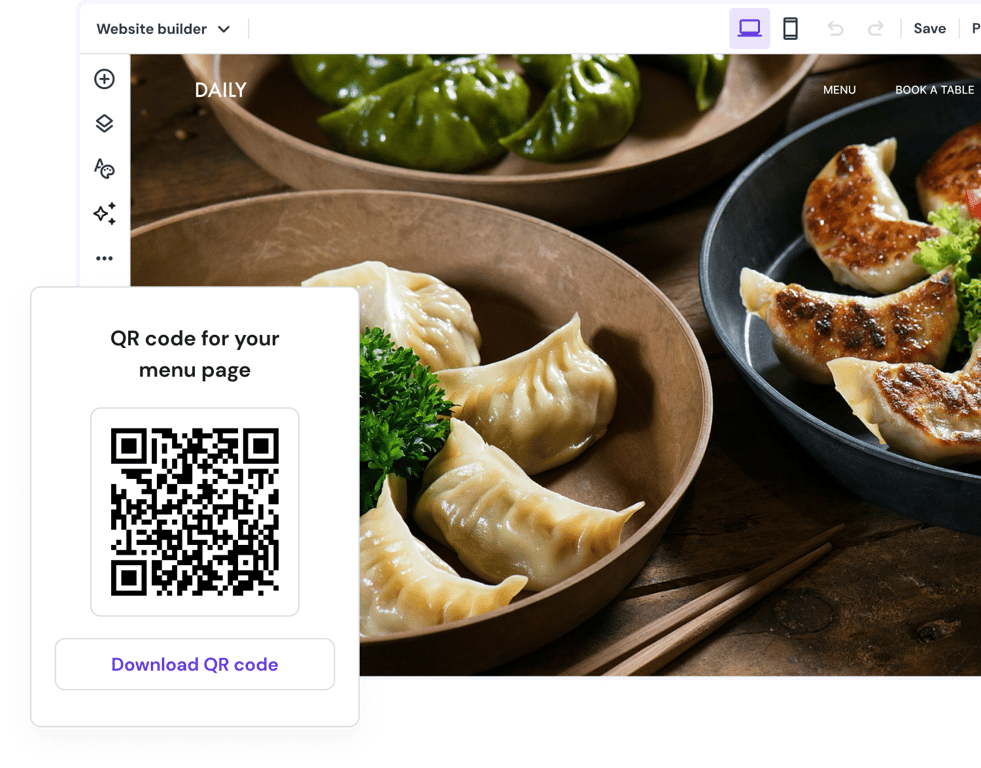This screenshot has width=981, height=768.
Task: Open the Website builder dropdown
Action: [x=163, y=28]
